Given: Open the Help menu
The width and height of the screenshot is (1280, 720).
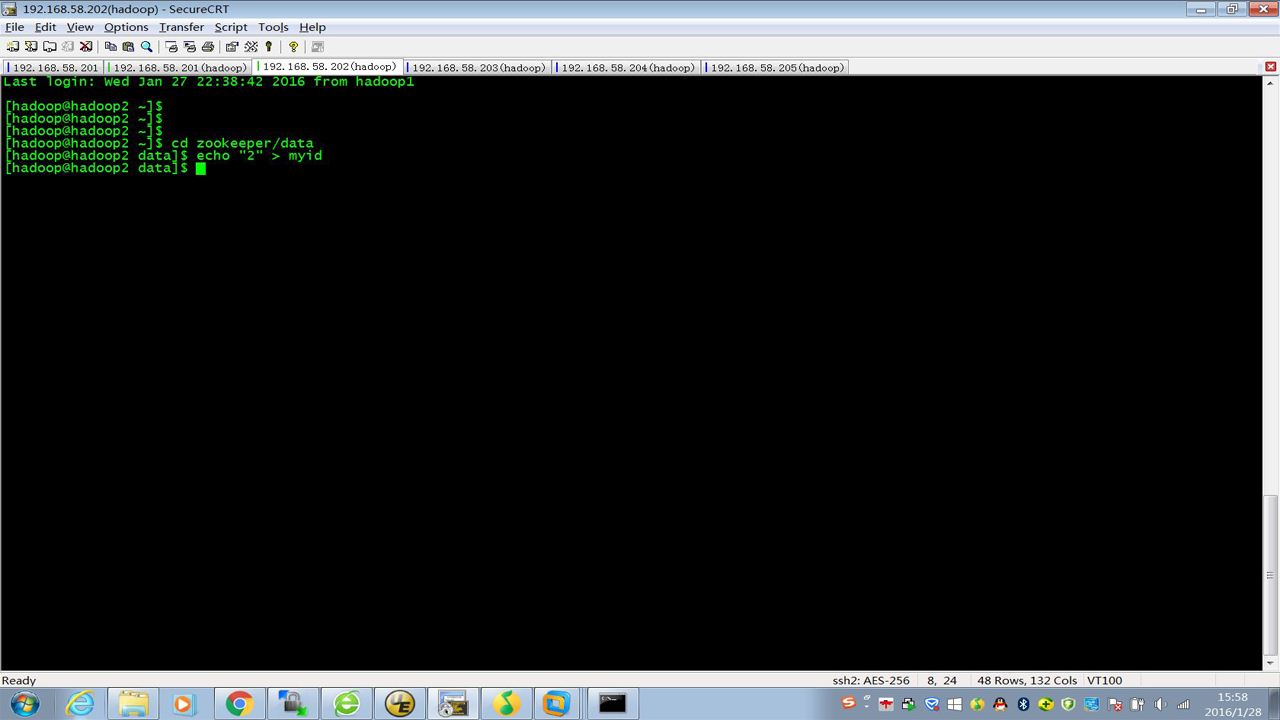Looking at the screenshot, I should coord(313,27).
